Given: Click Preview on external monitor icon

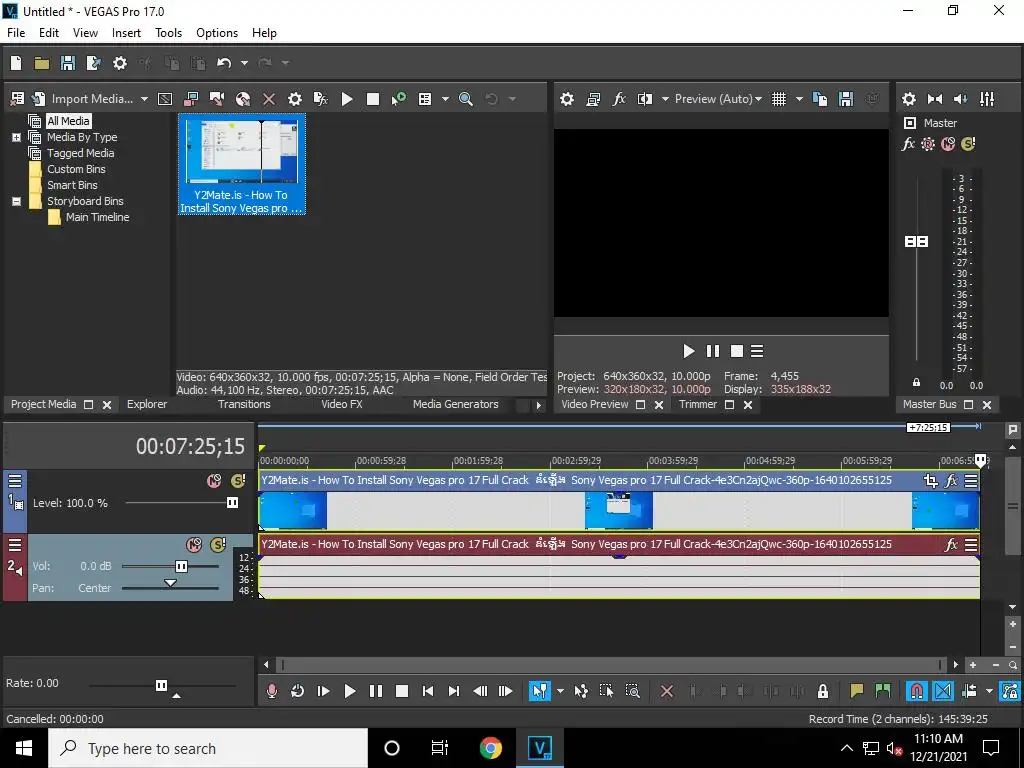Looking at the screenshot, I should click(593, 99).
